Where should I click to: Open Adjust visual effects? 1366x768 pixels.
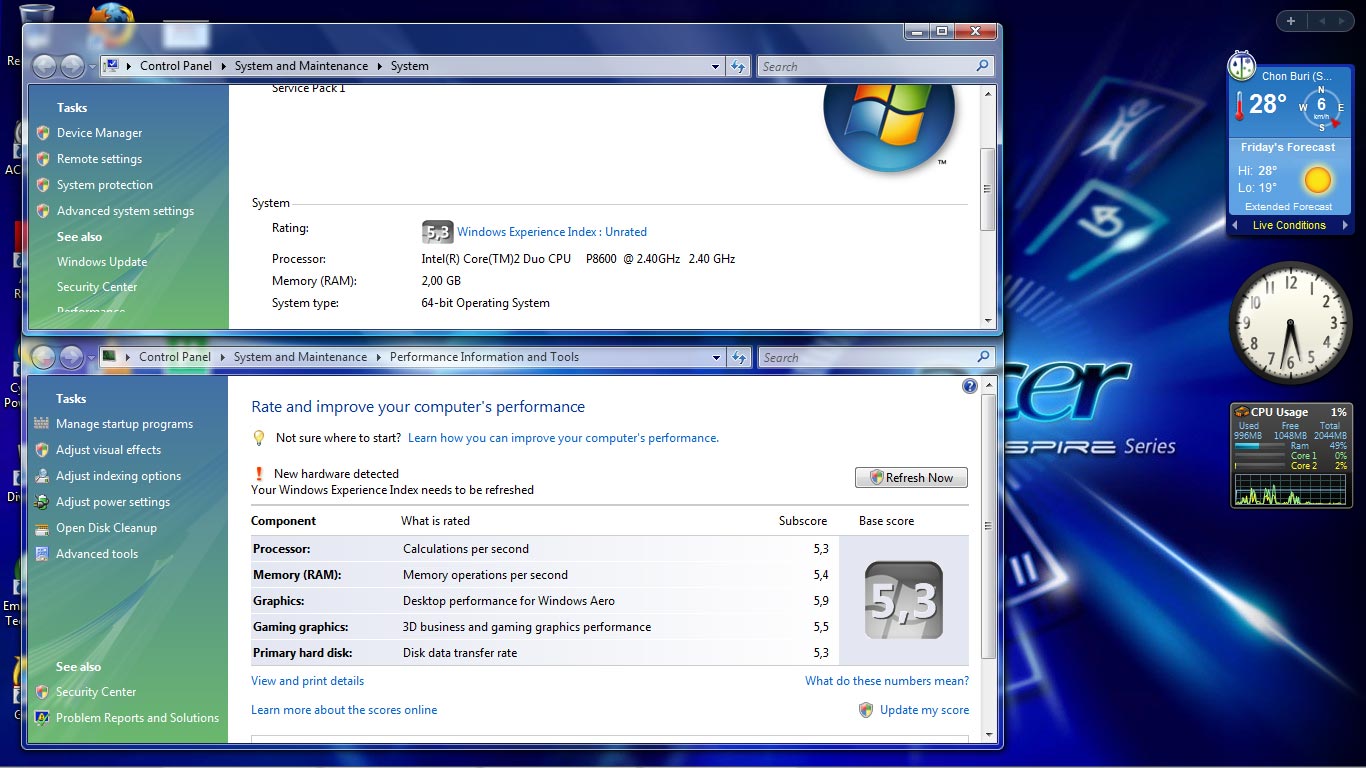tap(108, 450)
